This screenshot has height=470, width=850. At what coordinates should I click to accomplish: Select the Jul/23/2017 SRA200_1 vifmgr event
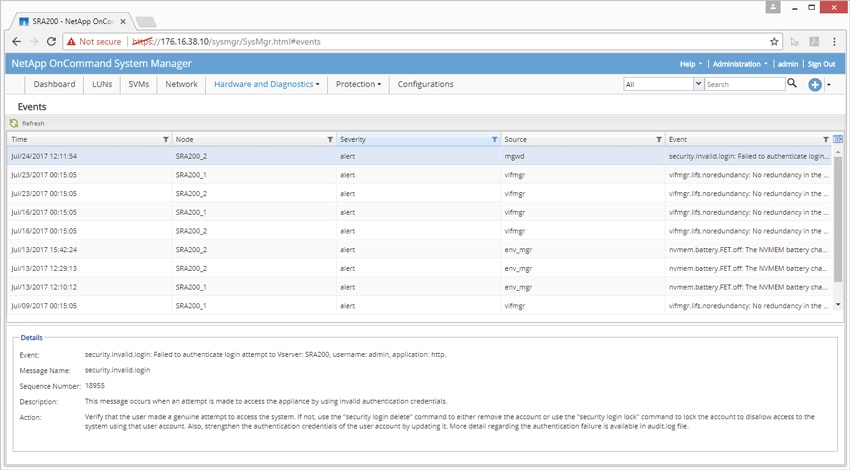[419, 175]
